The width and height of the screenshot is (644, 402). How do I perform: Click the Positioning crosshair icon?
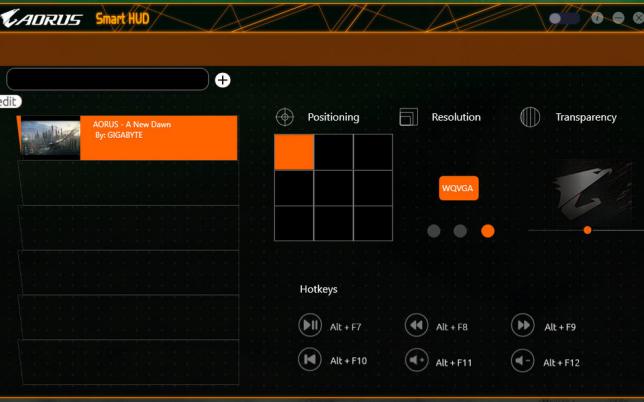(285, 117)
